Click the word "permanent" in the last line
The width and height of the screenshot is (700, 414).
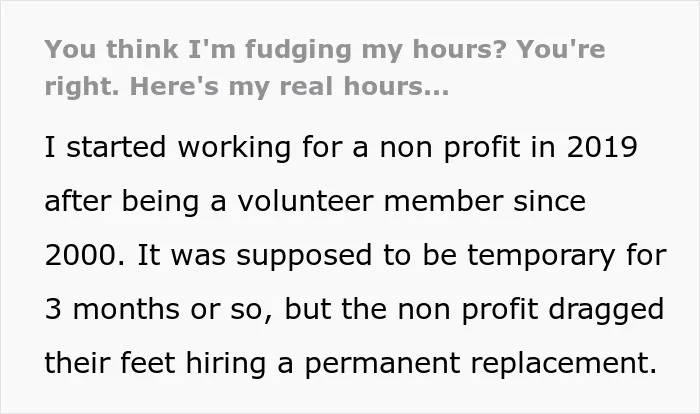tap(382, 364)
